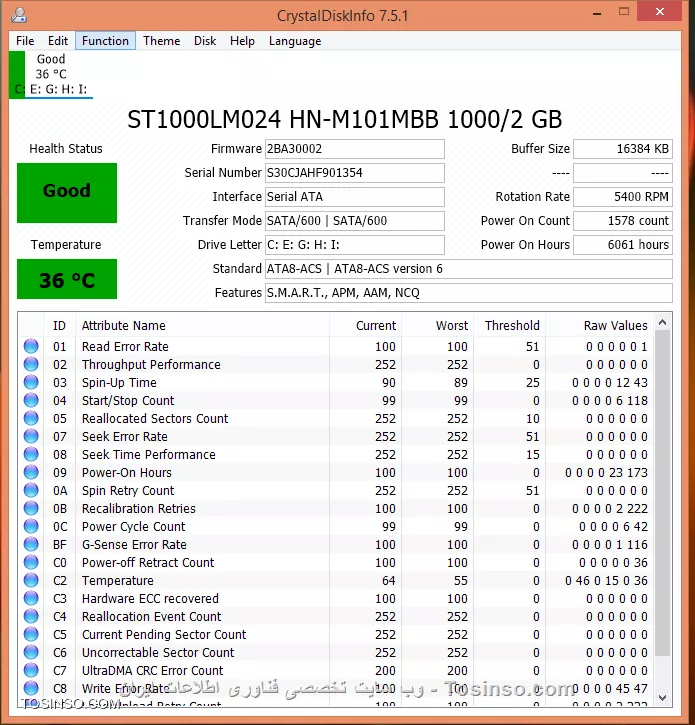Open the Edit menu
Viewport: 695px width, 725px height.
point(58,41)
